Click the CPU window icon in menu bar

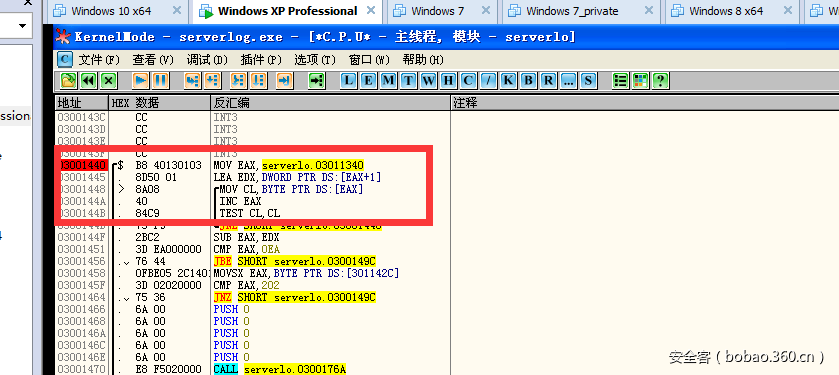(x=65, y=59)
